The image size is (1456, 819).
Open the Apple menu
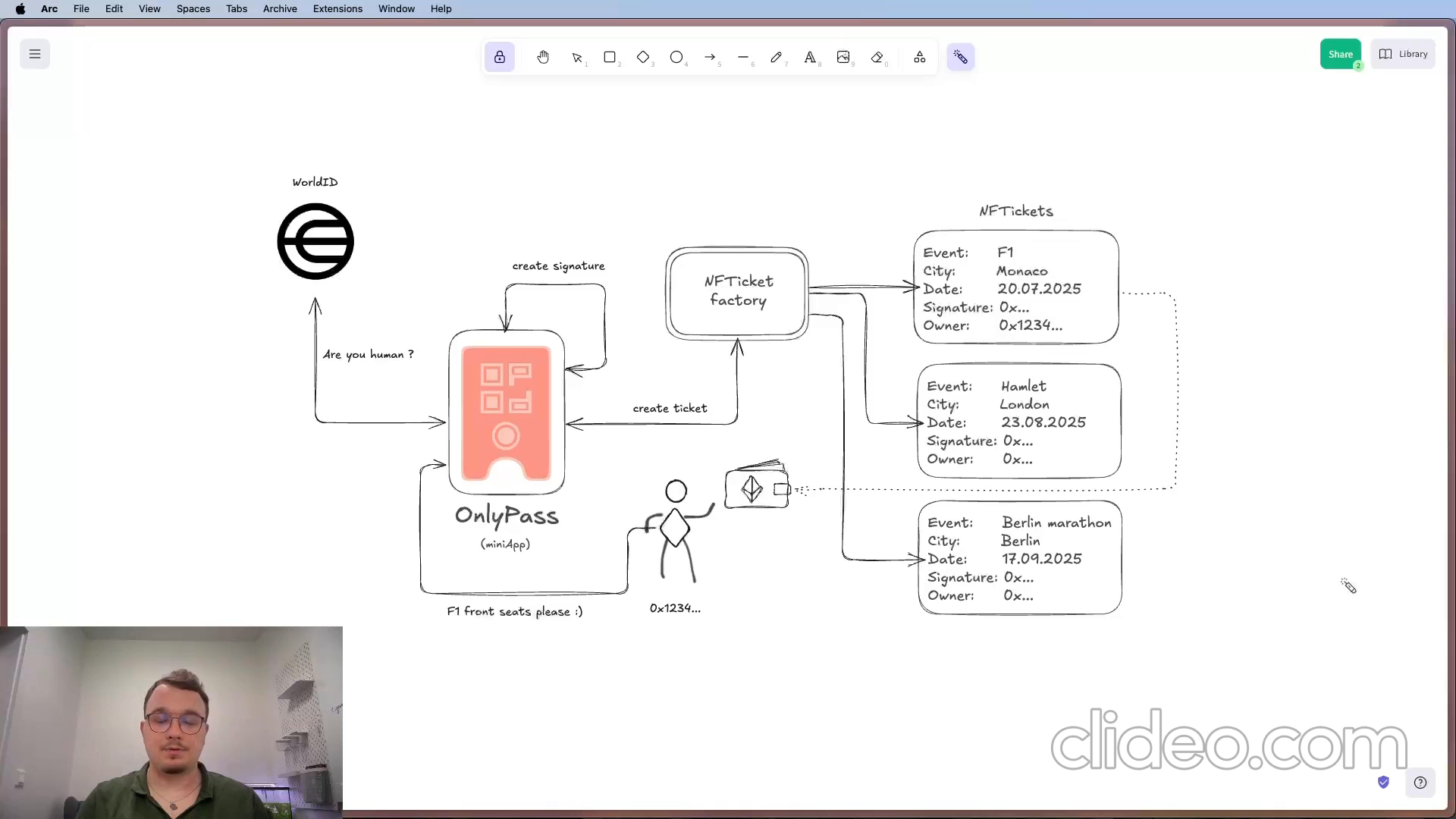(20, 8)
